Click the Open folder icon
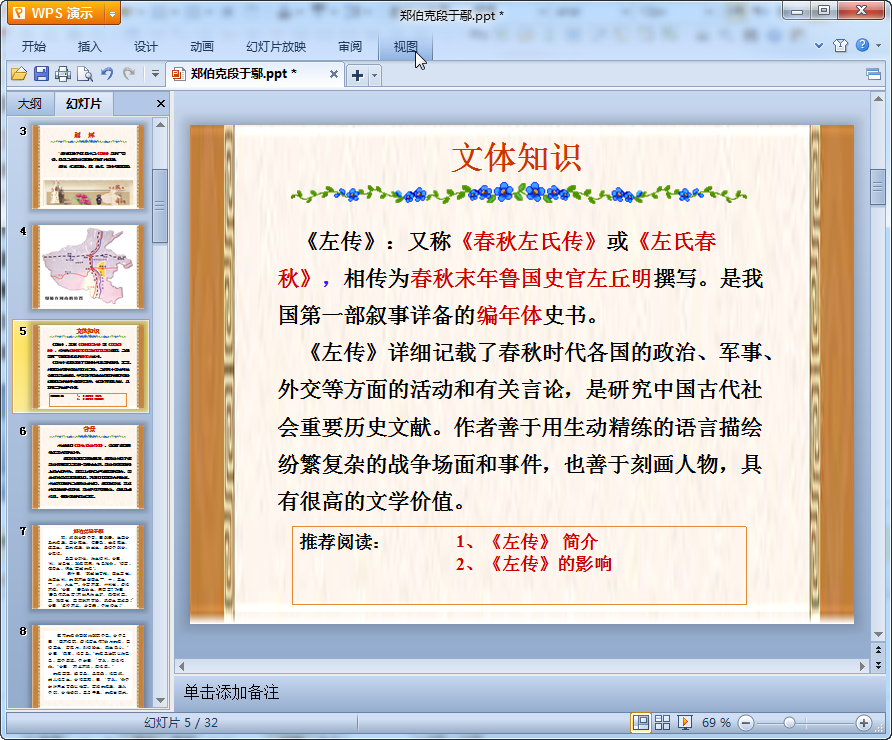The width and height of the screenshot is (892, 740). tap(19, 74)
